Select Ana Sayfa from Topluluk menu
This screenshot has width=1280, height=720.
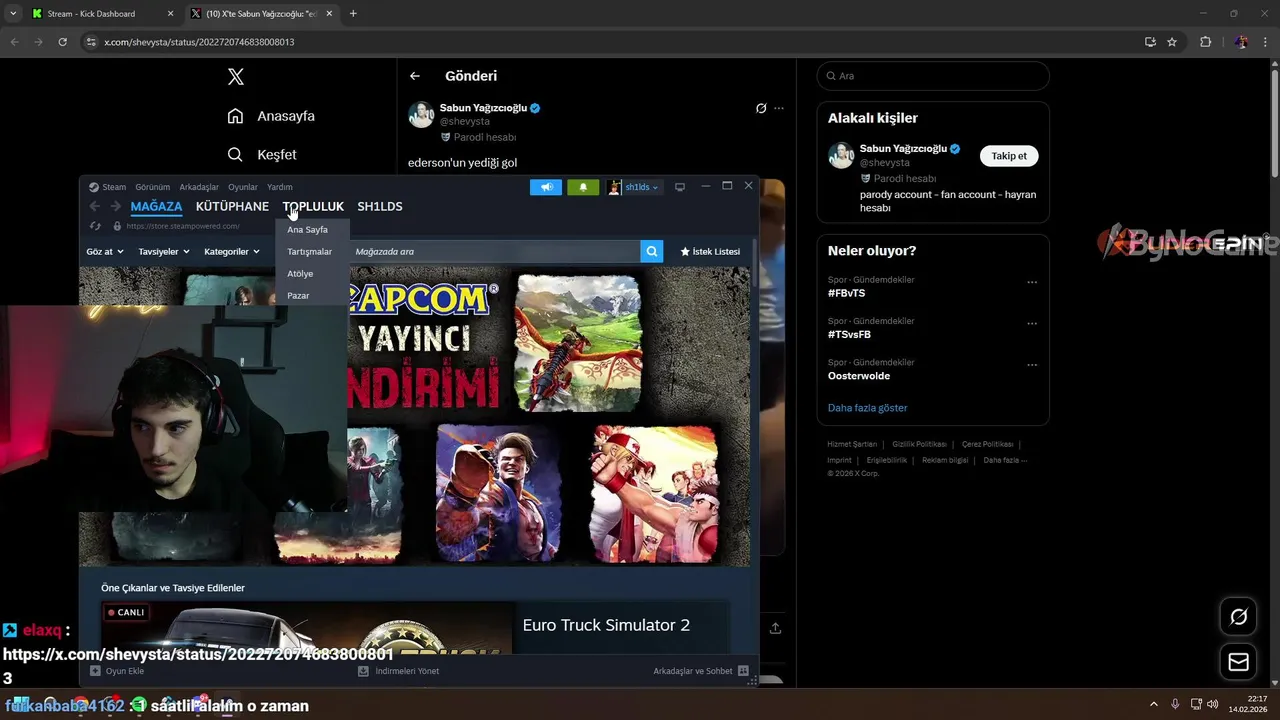pyautogui.click(x=307, y=229)
